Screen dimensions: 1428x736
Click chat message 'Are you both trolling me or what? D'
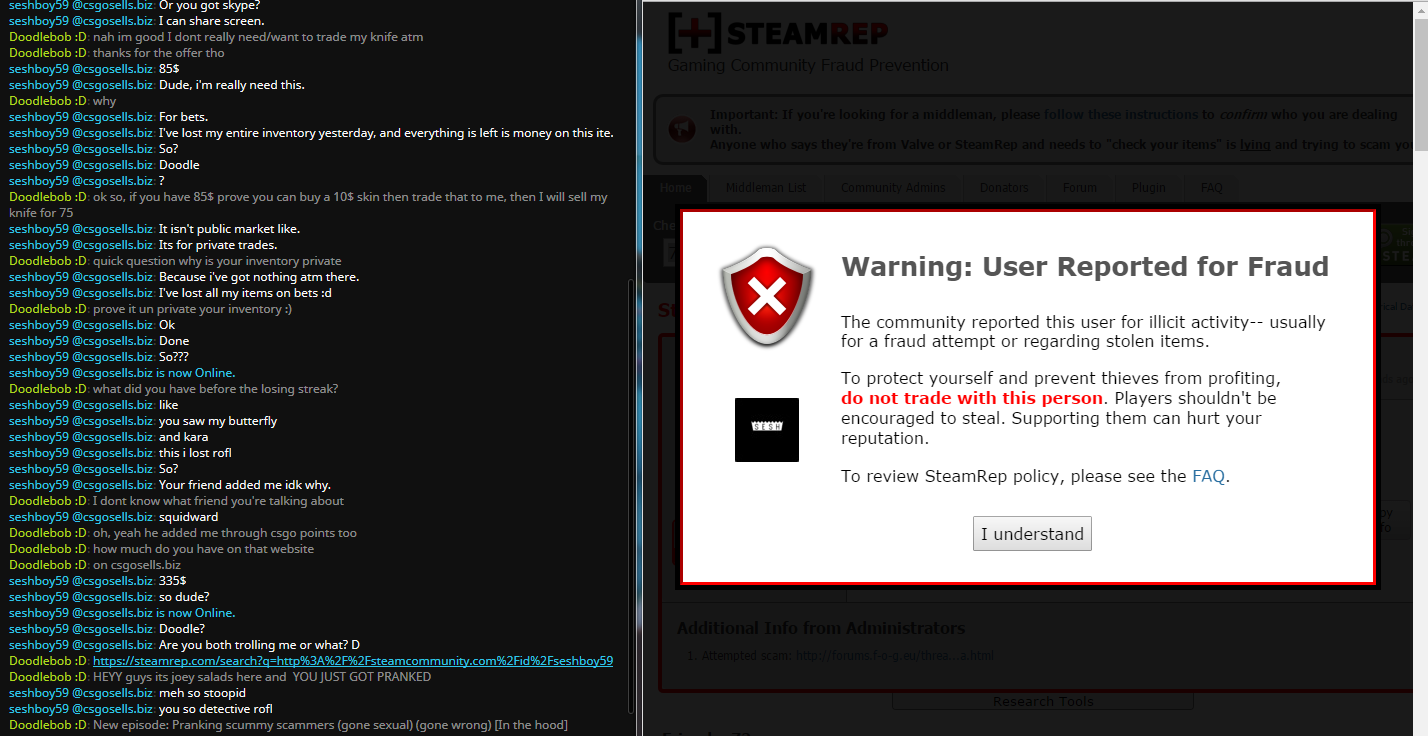pyautogui.click(x=259, y=645)
